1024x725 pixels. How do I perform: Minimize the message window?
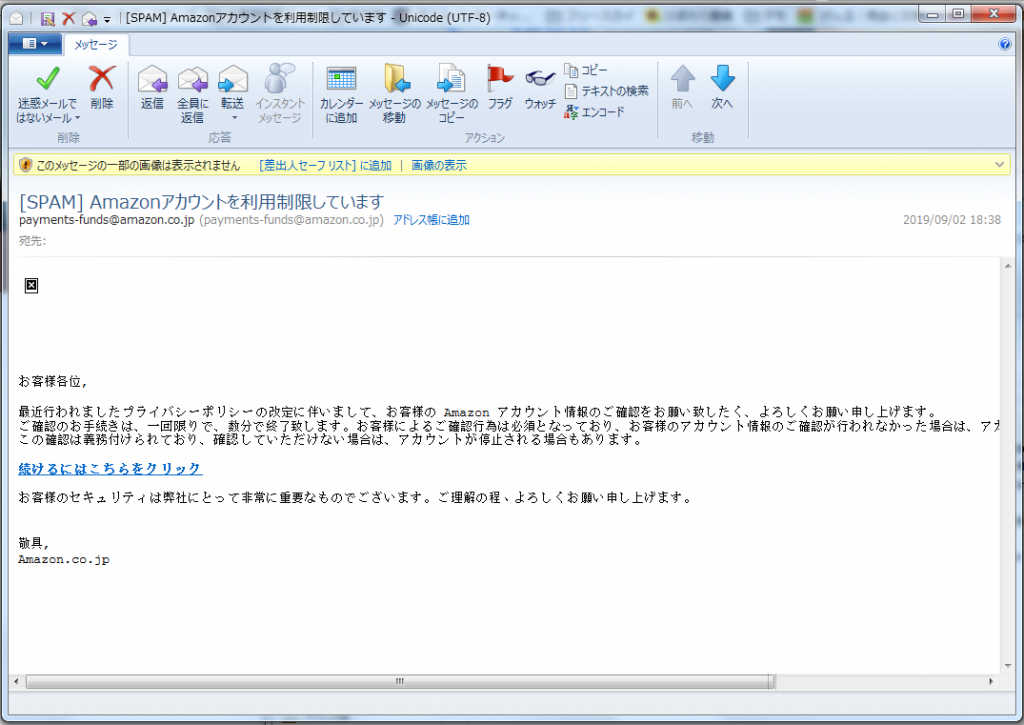click(932, 14)
